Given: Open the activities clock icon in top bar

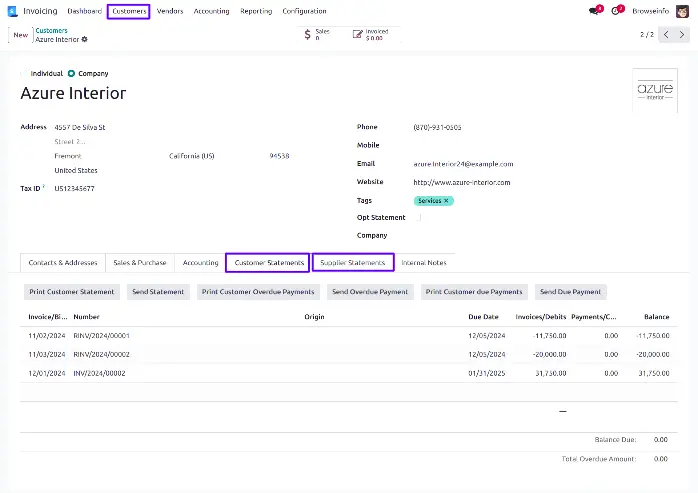Looking at the screenshot, I should [x=616, y=11].
